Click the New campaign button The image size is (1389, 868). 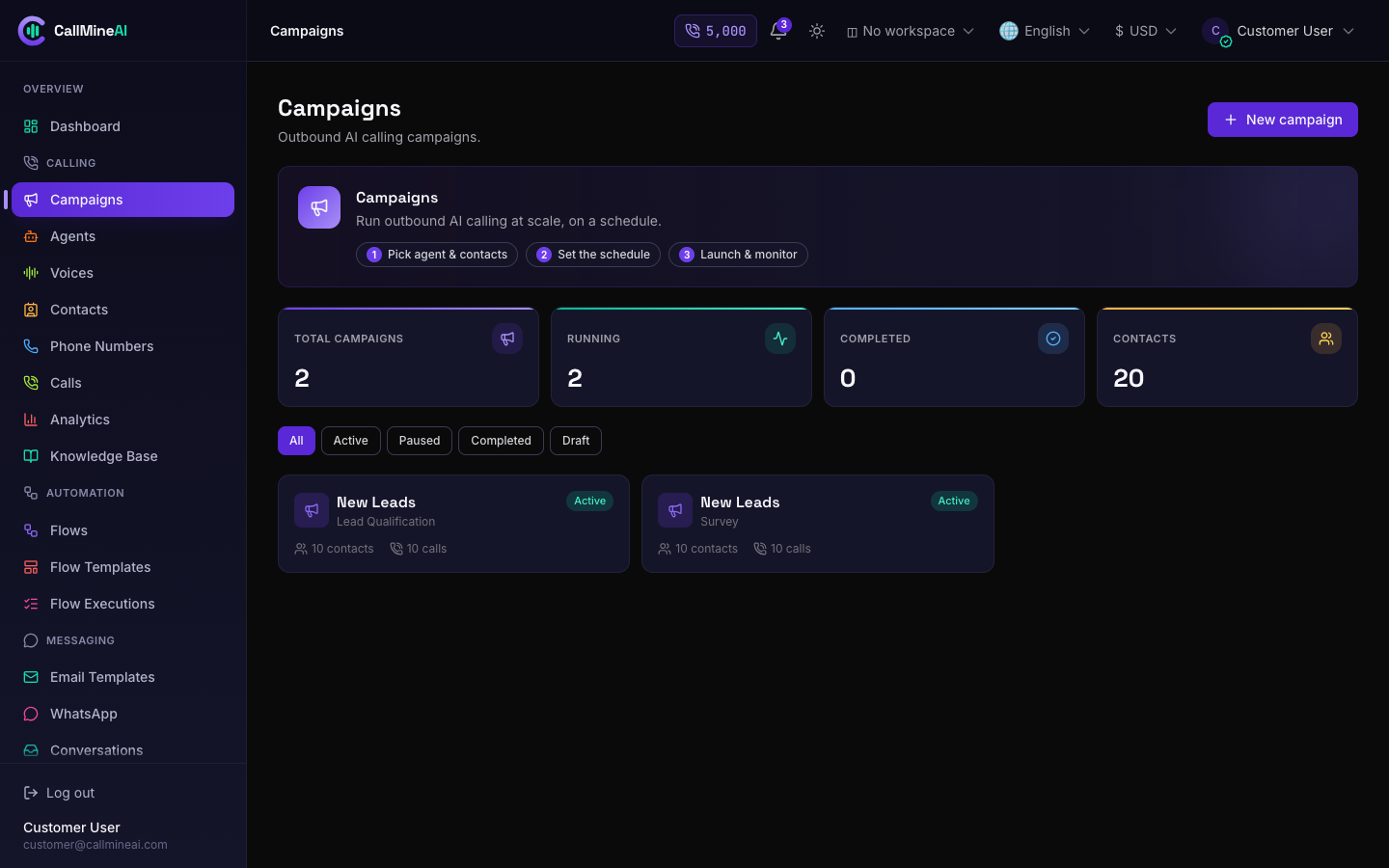pyautogui.click(x=1283, y=120)
